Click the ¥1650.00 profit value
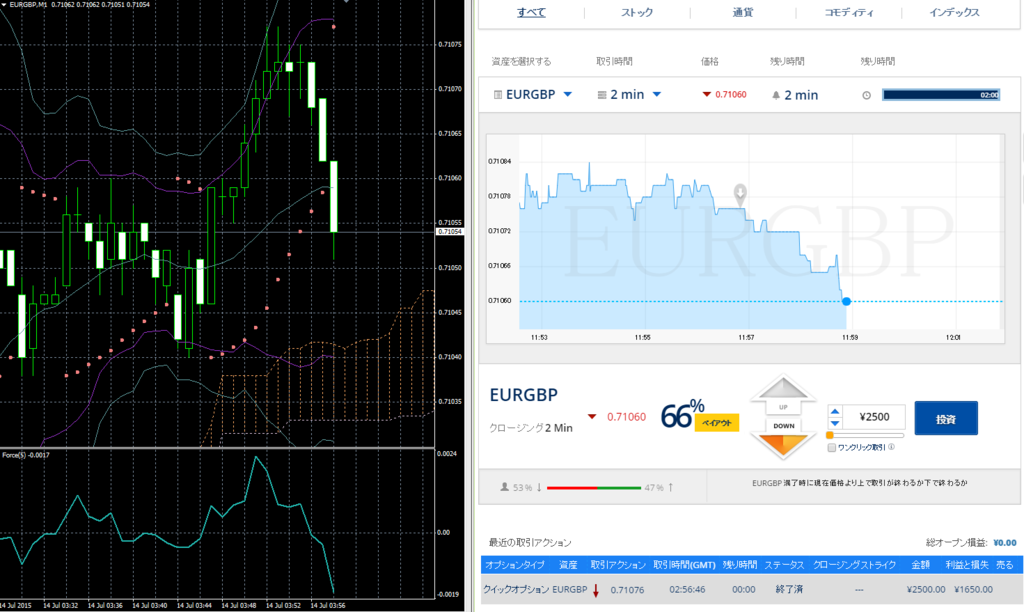 pos(973,589)
